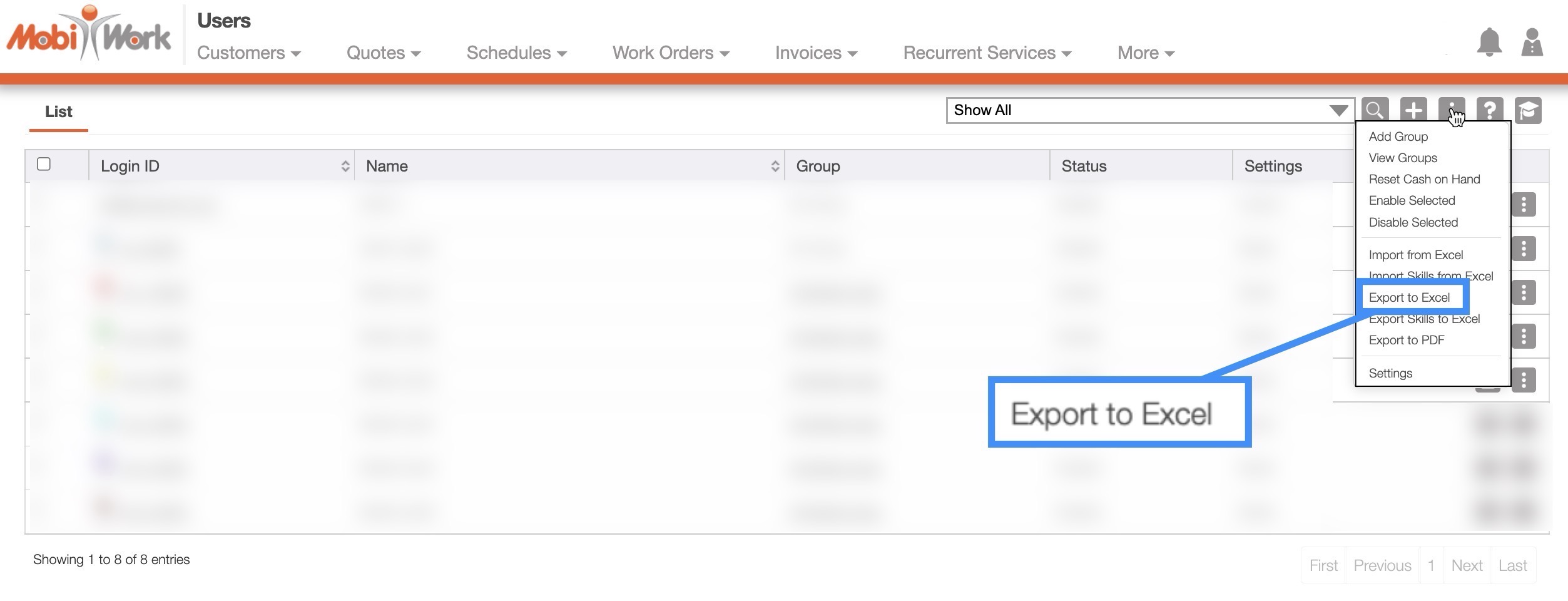1568x601 pixels.
Task: Choose Import from Excel menu entry
Action: pos(1415,255)
